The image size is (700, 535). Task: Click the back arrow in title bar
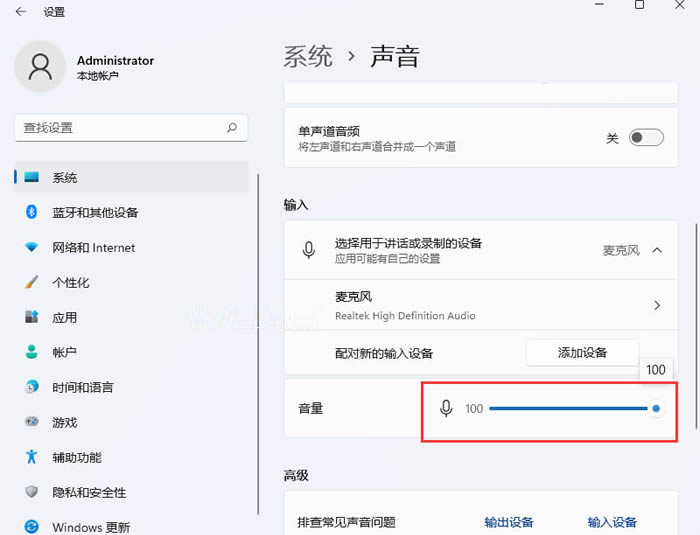21,12
